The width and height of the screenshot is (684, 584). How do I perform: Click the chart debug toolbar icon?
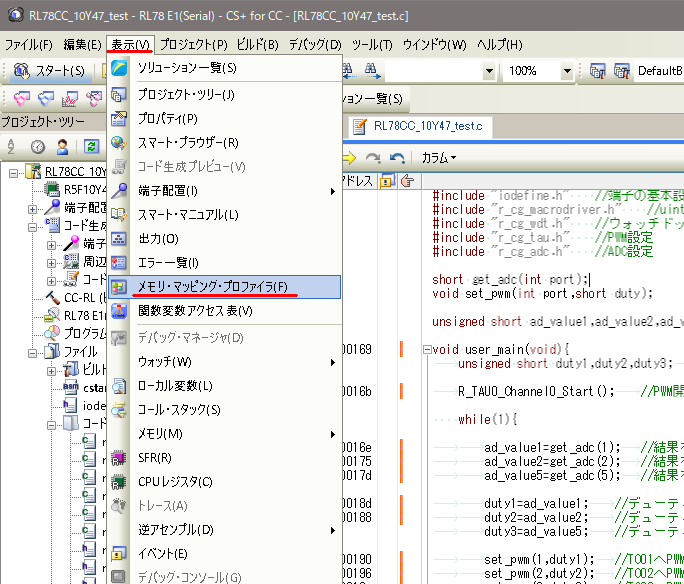pyautogui.click(x=69, y=99)
